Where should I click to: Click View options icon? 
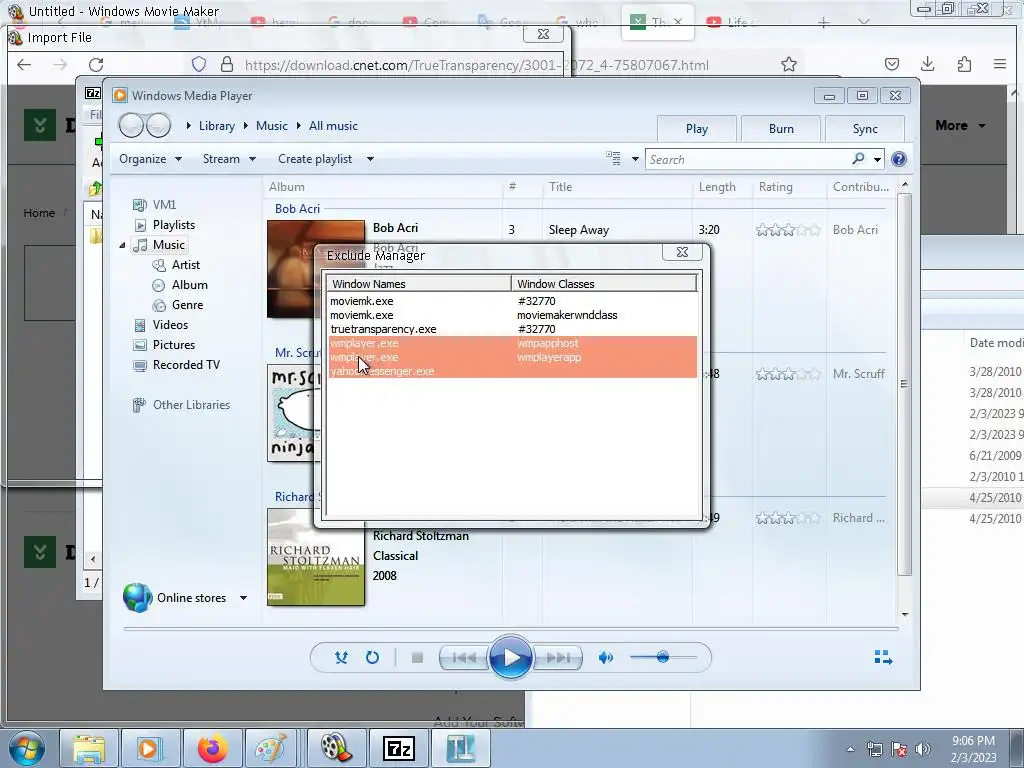click(x=613, y=159)
